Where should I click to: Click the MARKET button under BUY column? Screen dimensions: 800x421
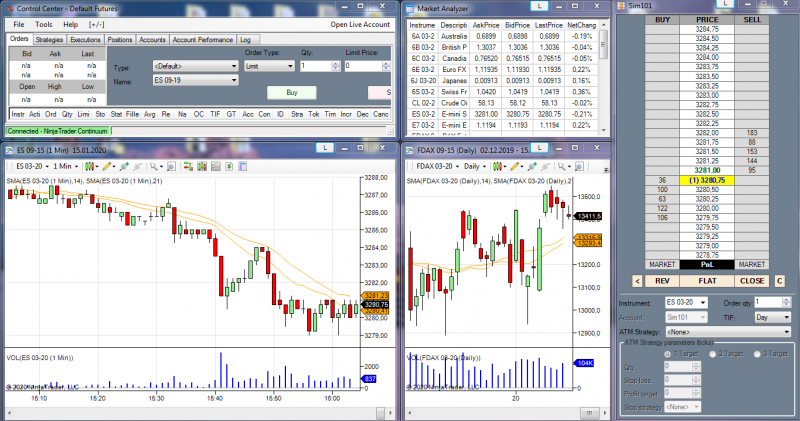(x=662, y=264)
